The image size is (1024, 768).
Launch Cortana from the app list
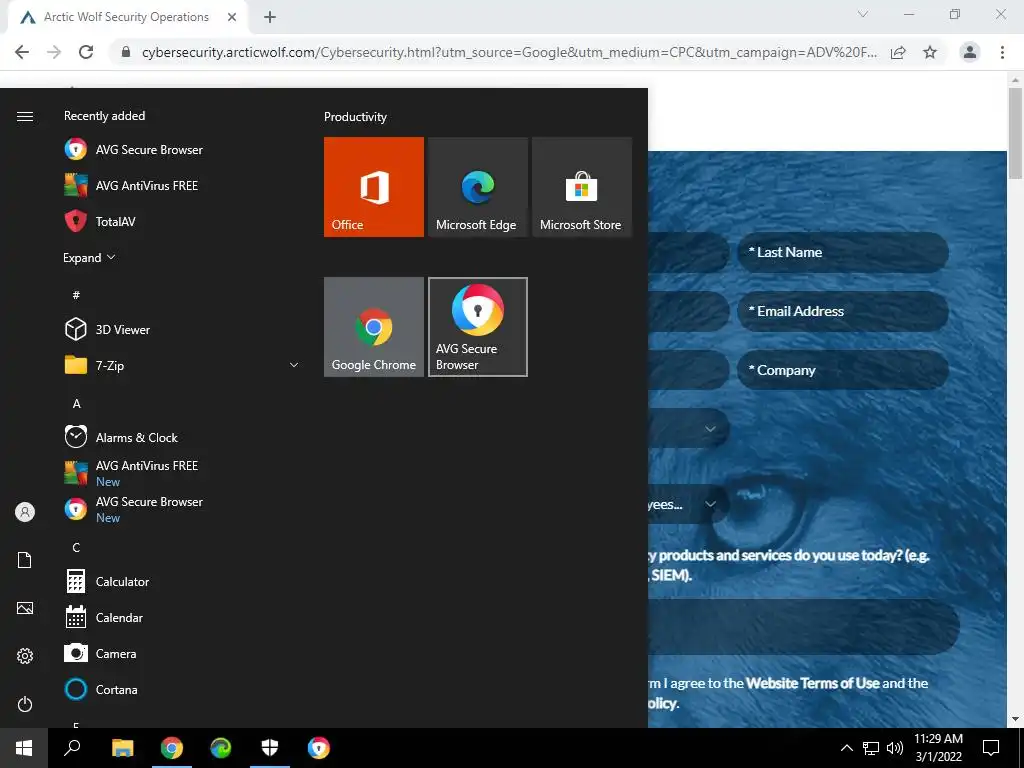tap(101, 689)
